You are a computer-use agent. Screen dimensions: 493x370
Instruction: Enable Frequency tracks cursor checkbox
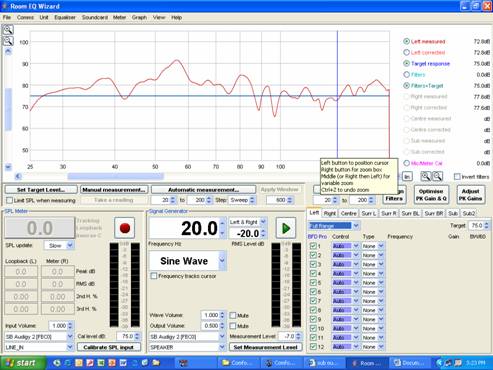click(x=154, y=276)
